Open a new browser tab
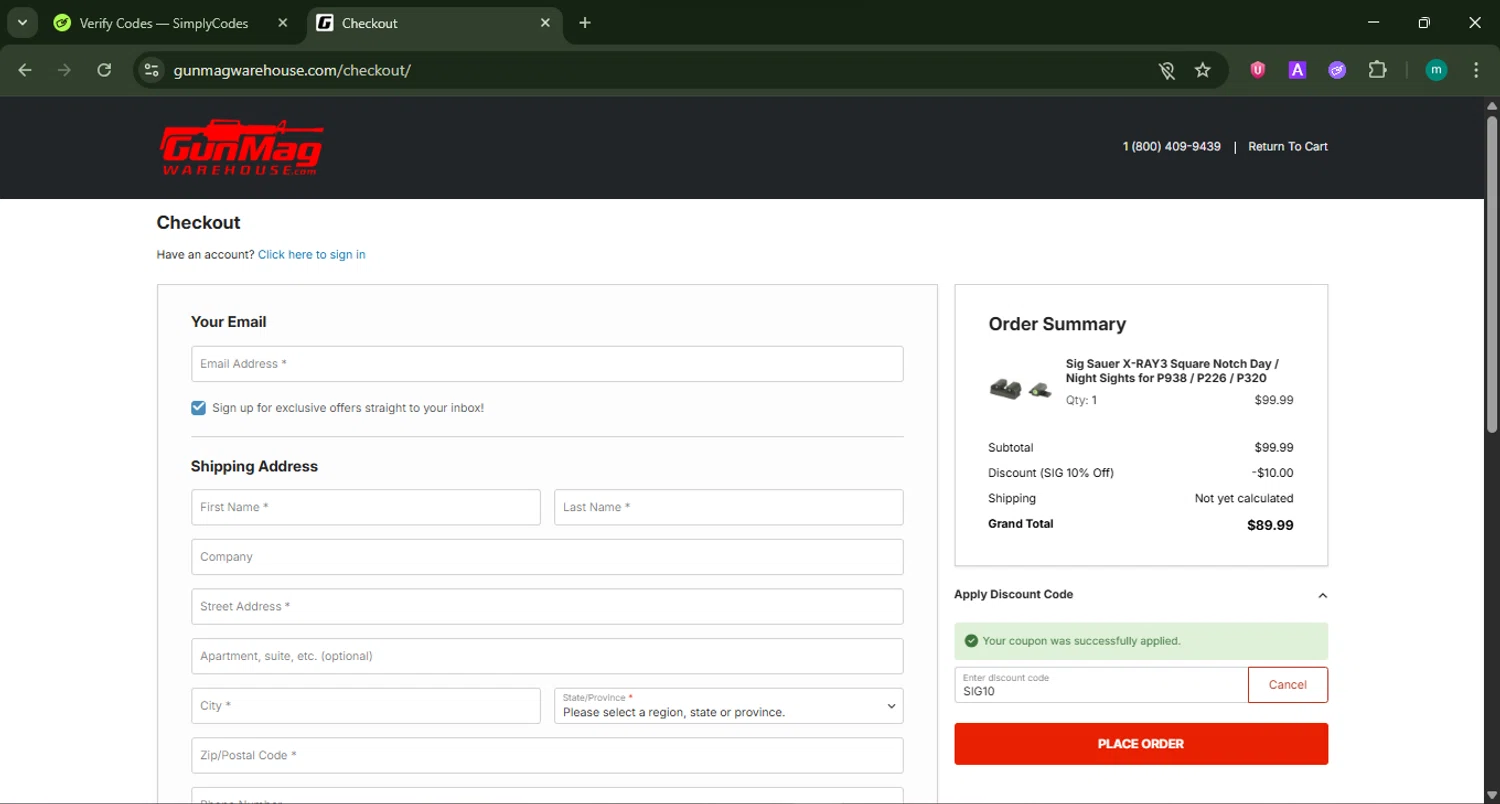The height and width of the screenshot is (804, 1500). click(585, 23)
